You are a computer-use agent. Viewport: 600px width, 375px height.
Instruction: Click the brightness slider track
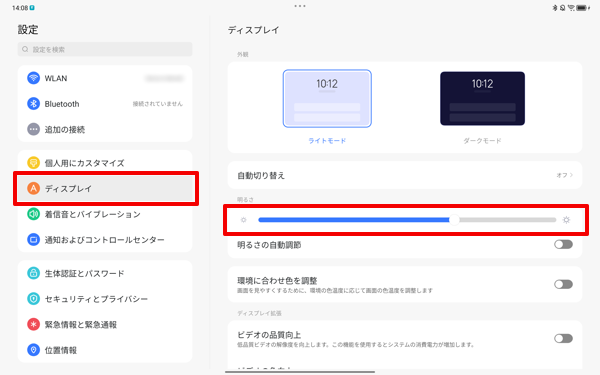(407, 220)
